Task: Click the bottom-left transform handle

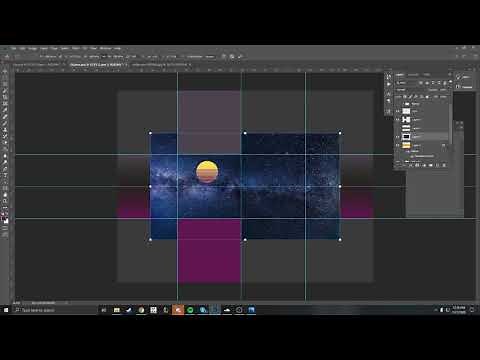Action: point(150,240)
